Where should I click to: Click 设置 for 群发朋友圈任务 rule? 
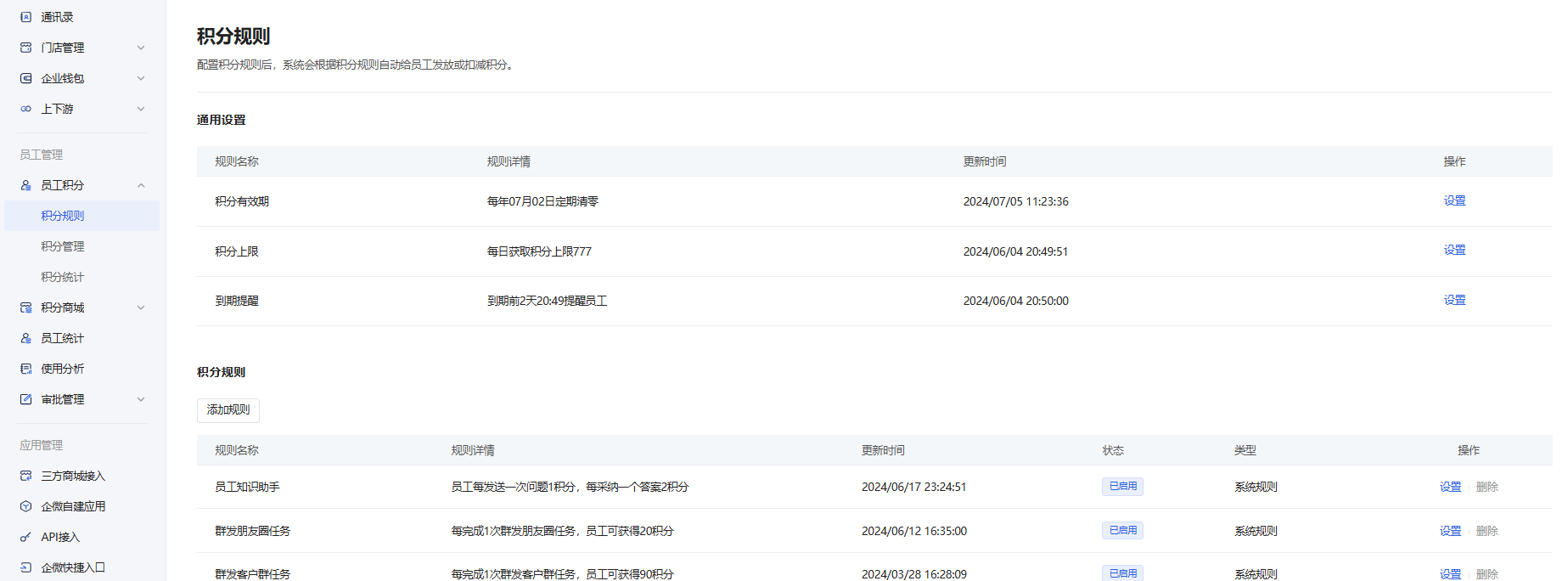[1450, 531]
